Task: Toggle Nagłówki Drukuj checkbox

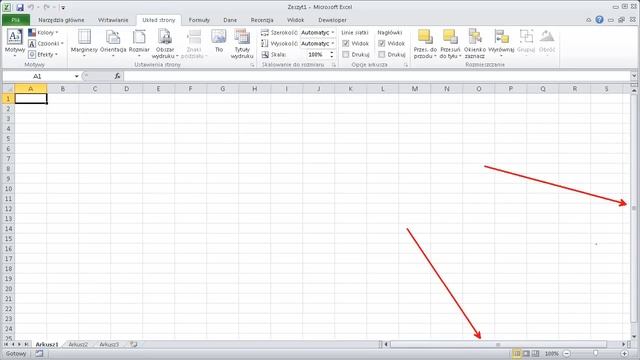Action: click(x=382, y=54)
